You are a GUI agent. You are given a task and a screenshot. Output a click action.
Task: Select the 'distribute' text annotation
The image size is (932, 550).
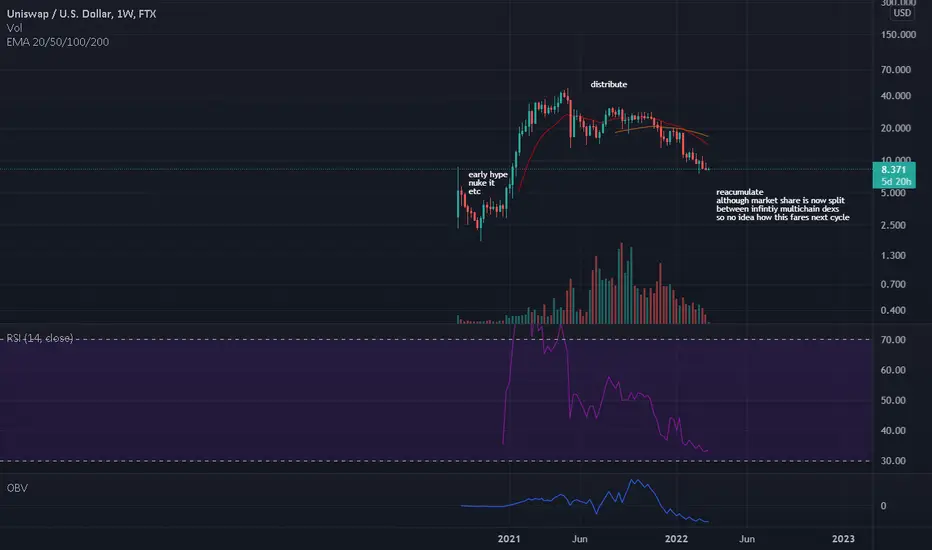point(609,84)
